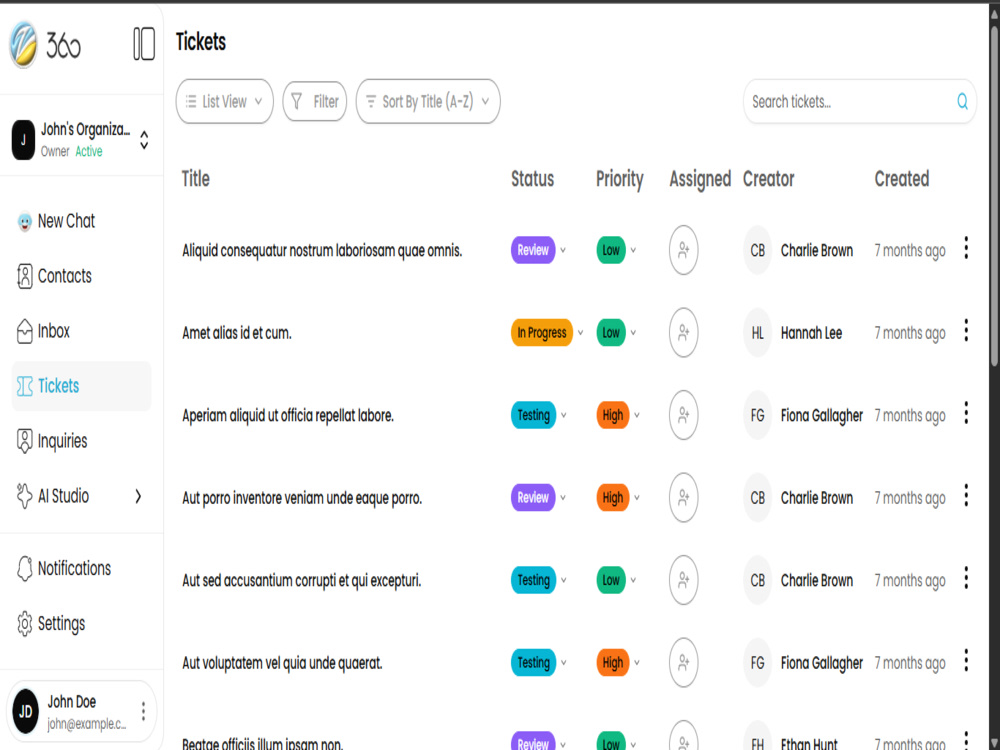Open more options for the Aut sed accusantium ticket
The height and width of the screenshot is (750, 1000).
coord(966,578)
